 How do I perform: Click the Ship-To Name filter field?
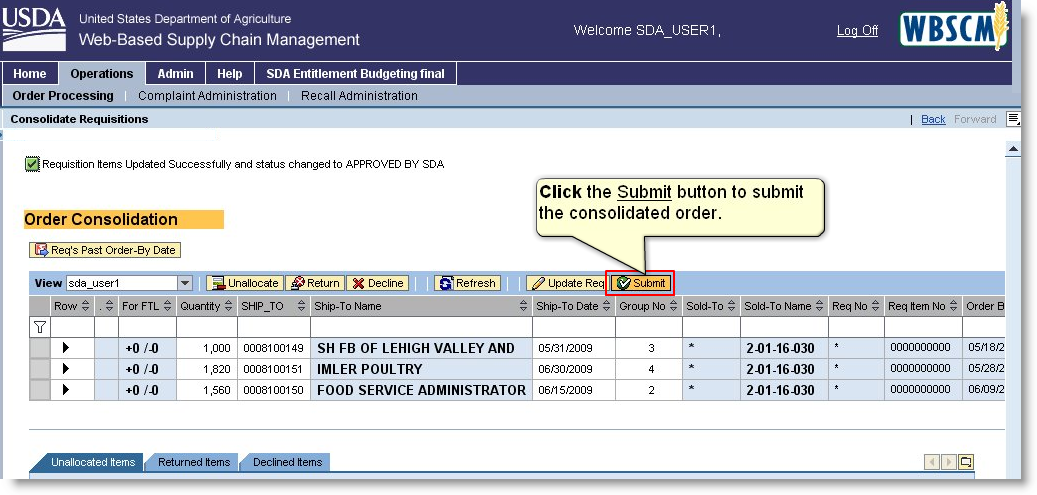(x=420, y=327)
